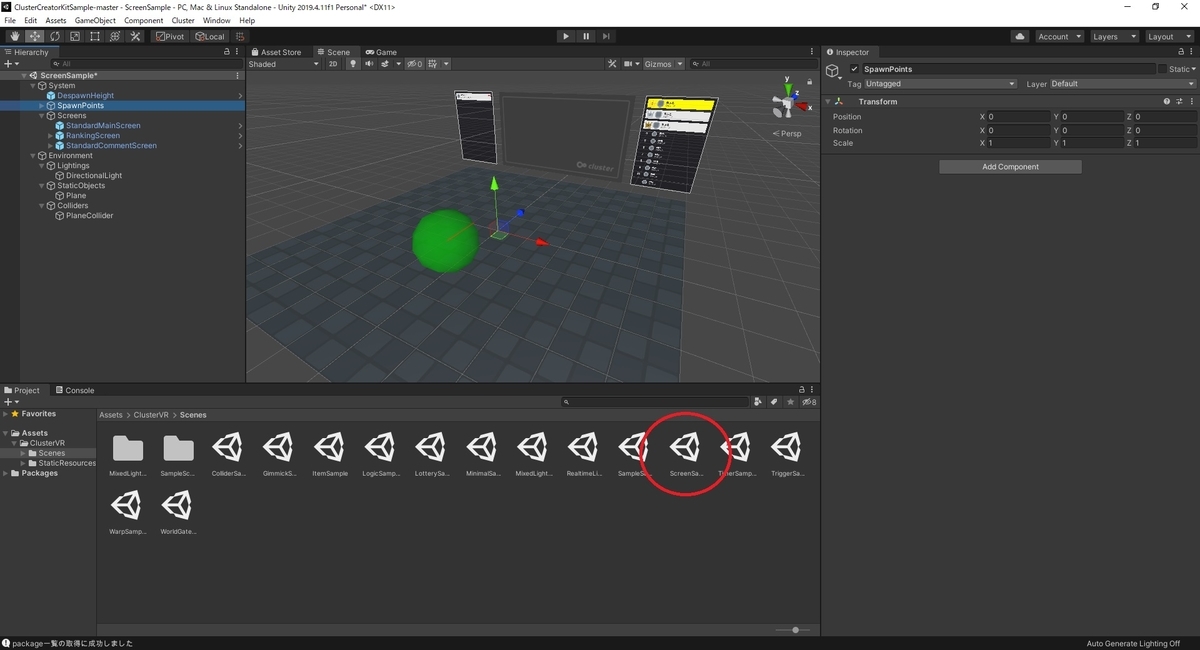Adjust the Project icon size slider

coord(795,630)
